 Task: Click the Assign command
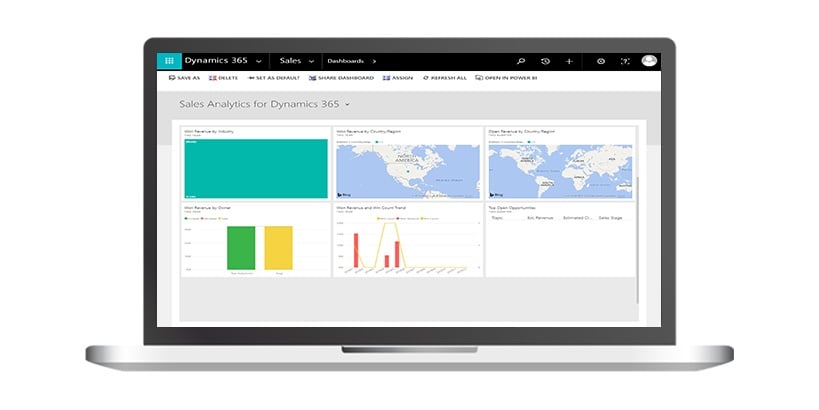coord(398,78)
